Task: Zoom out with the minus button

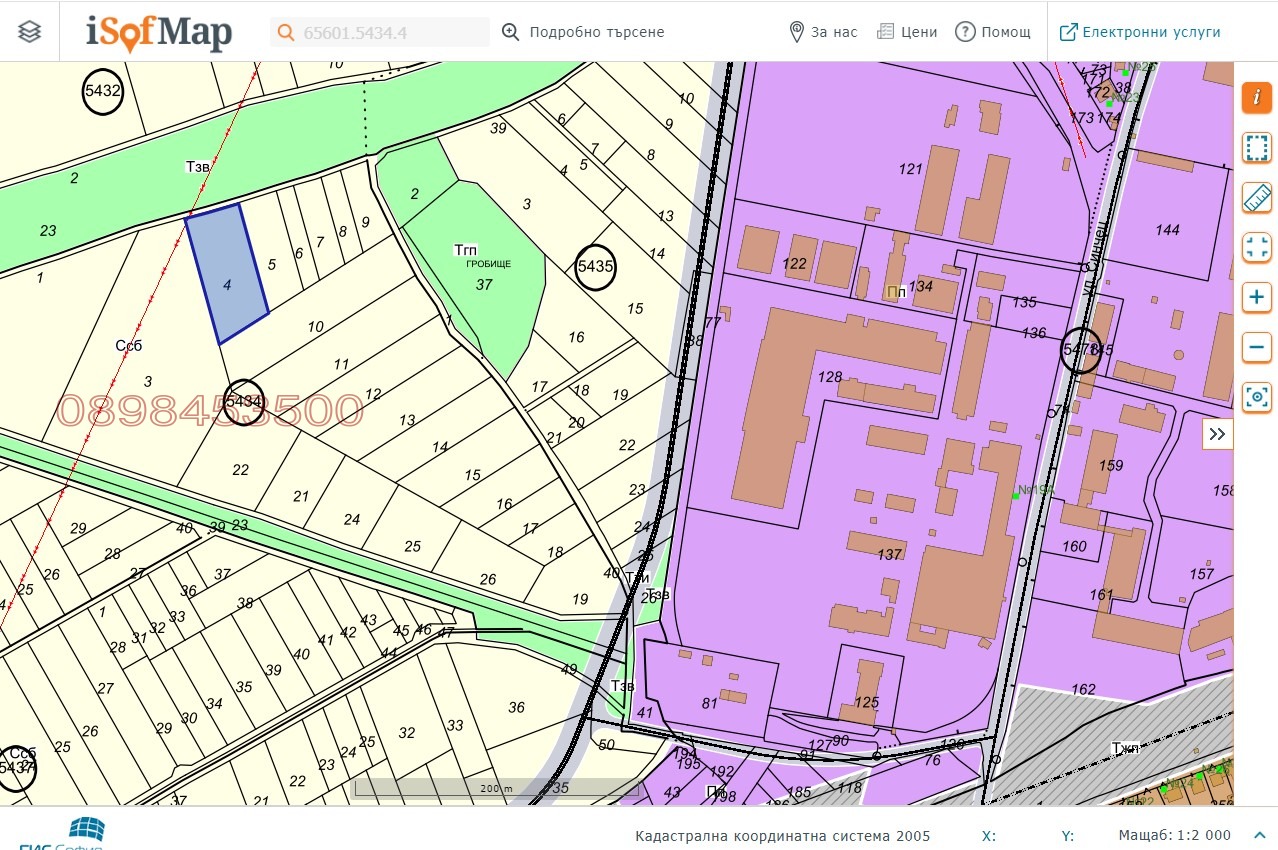Action: point(1256,348)
